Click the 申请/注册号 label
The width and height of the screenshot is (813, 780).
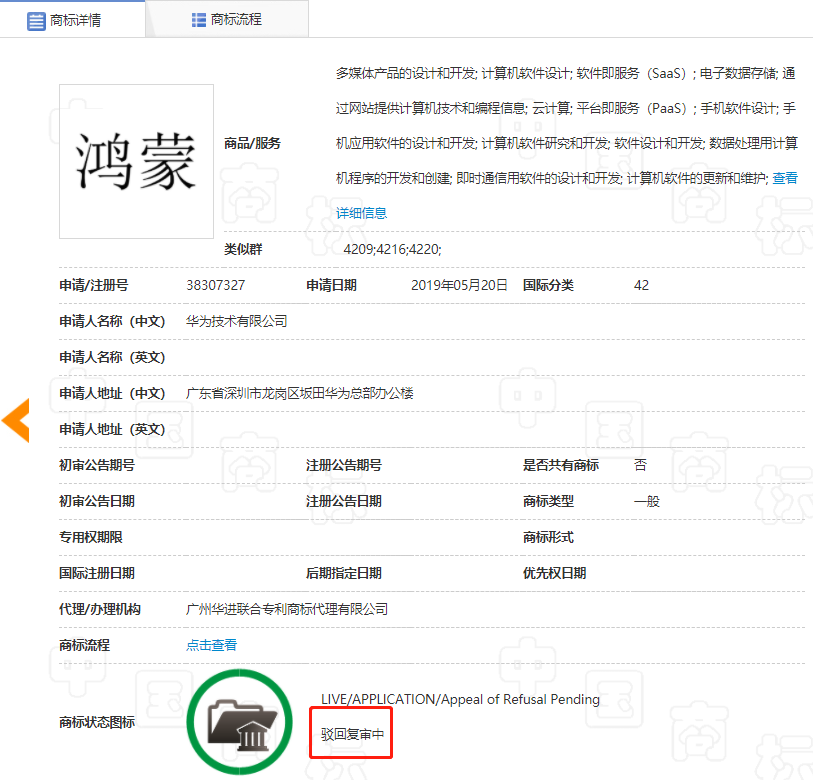94,285
